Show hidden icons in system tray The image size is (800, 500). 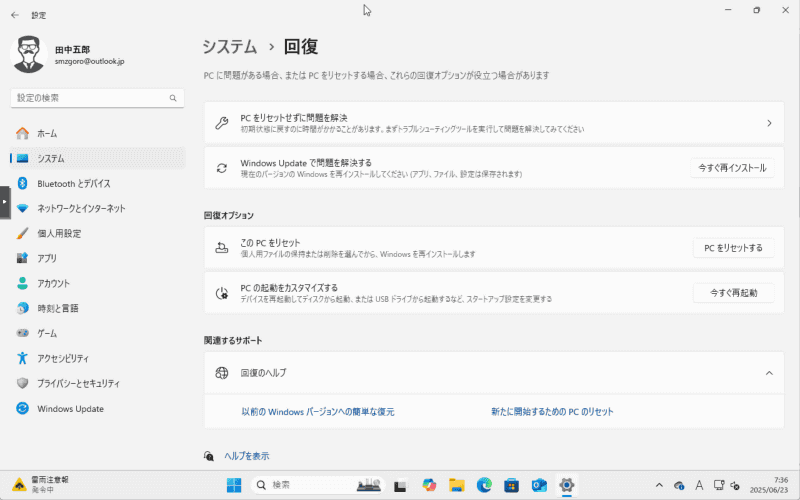(x=659, y=485)
